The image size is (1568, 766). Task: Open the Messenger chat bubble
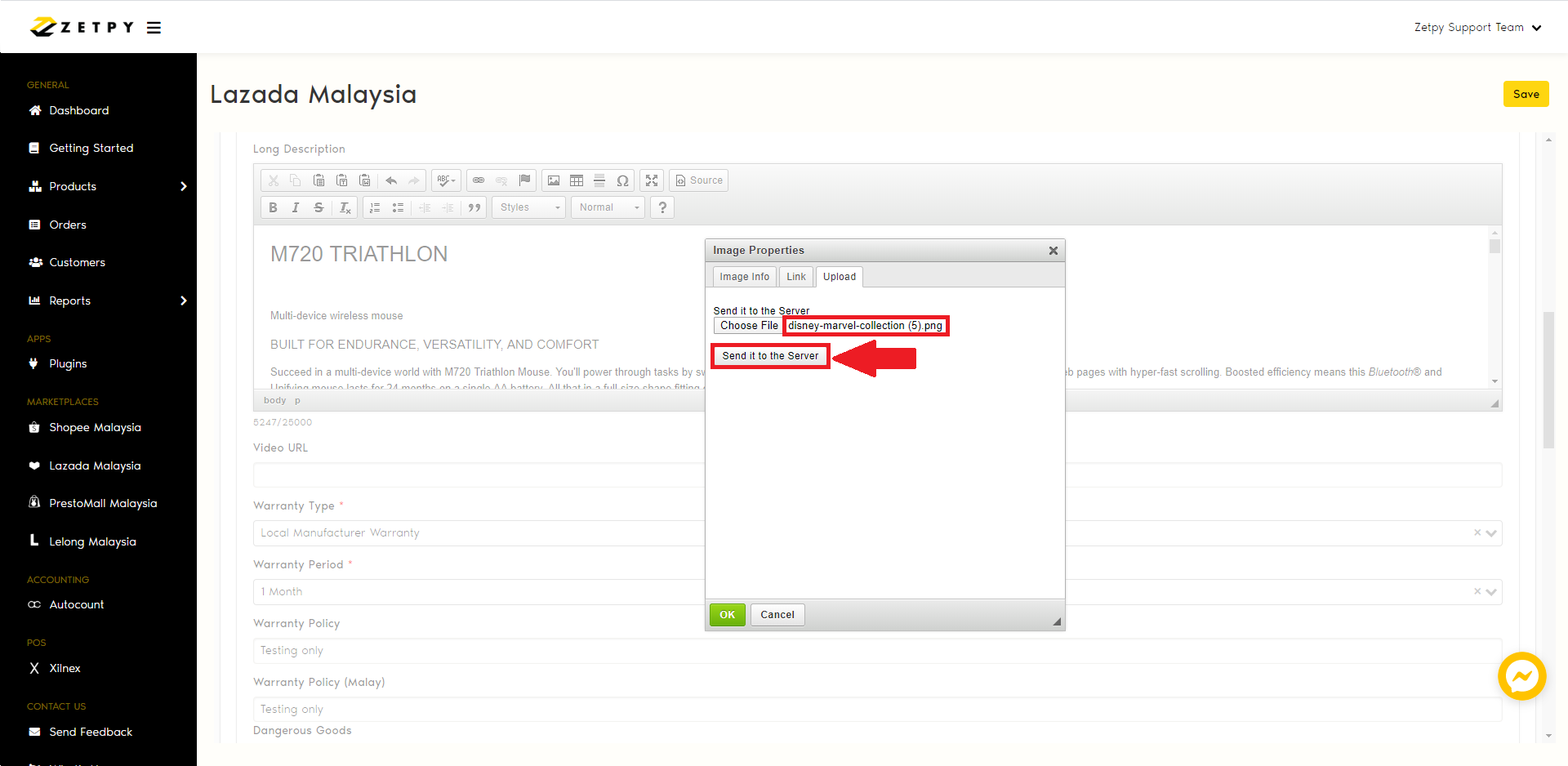[x=1521, y=676]
